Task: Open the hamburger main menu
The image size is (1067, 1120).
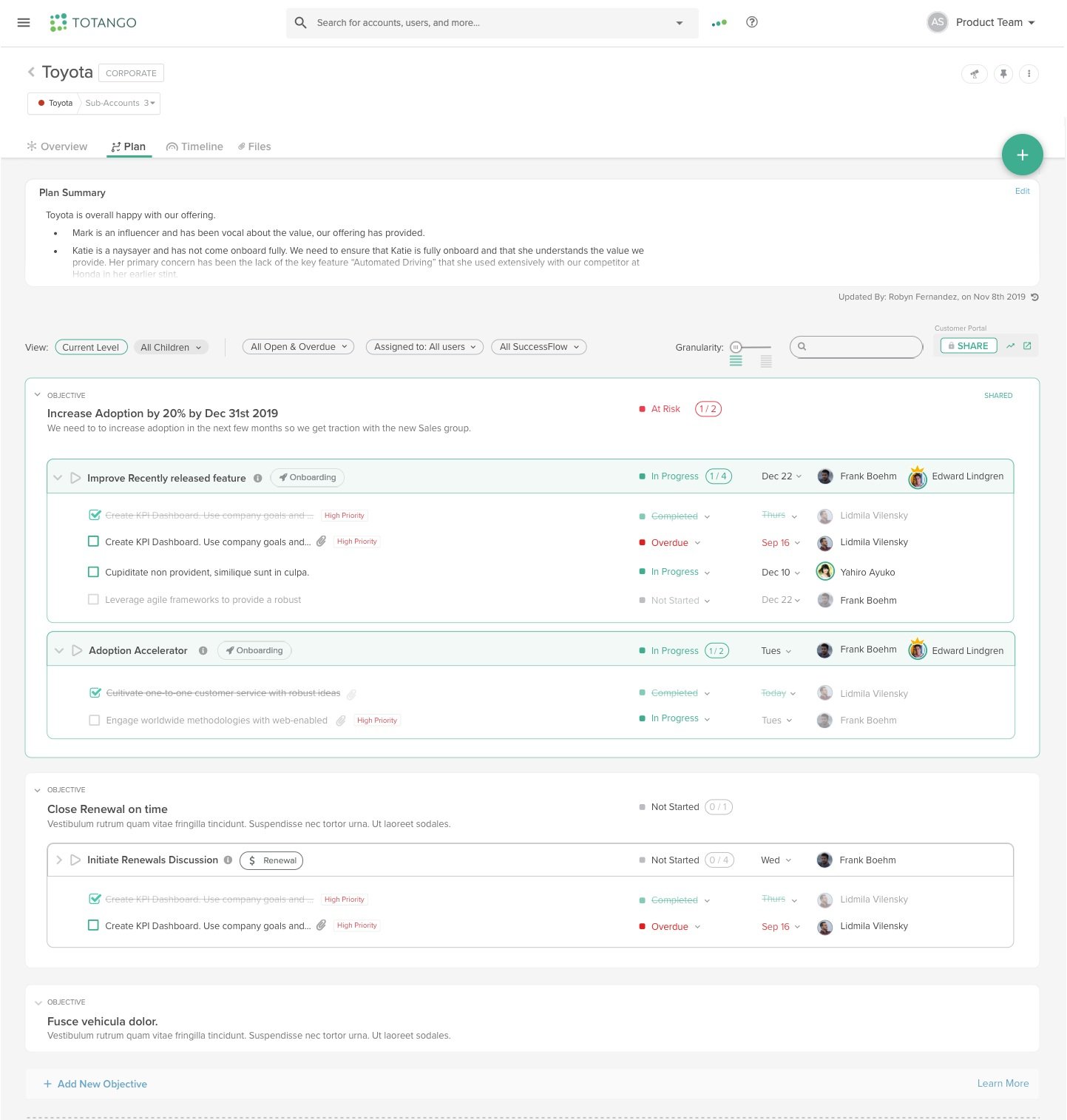Action: (24, 22)
